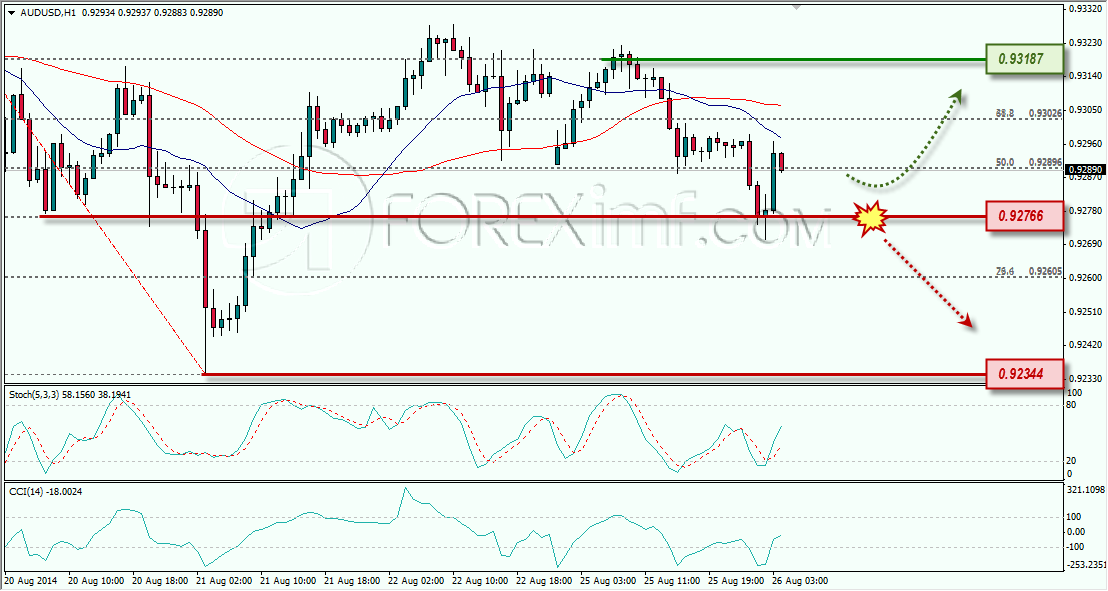Click the 25 Aug 03:00 time label
The width and height of the screenshot is (1108, 591).
[x=608, y=580]
